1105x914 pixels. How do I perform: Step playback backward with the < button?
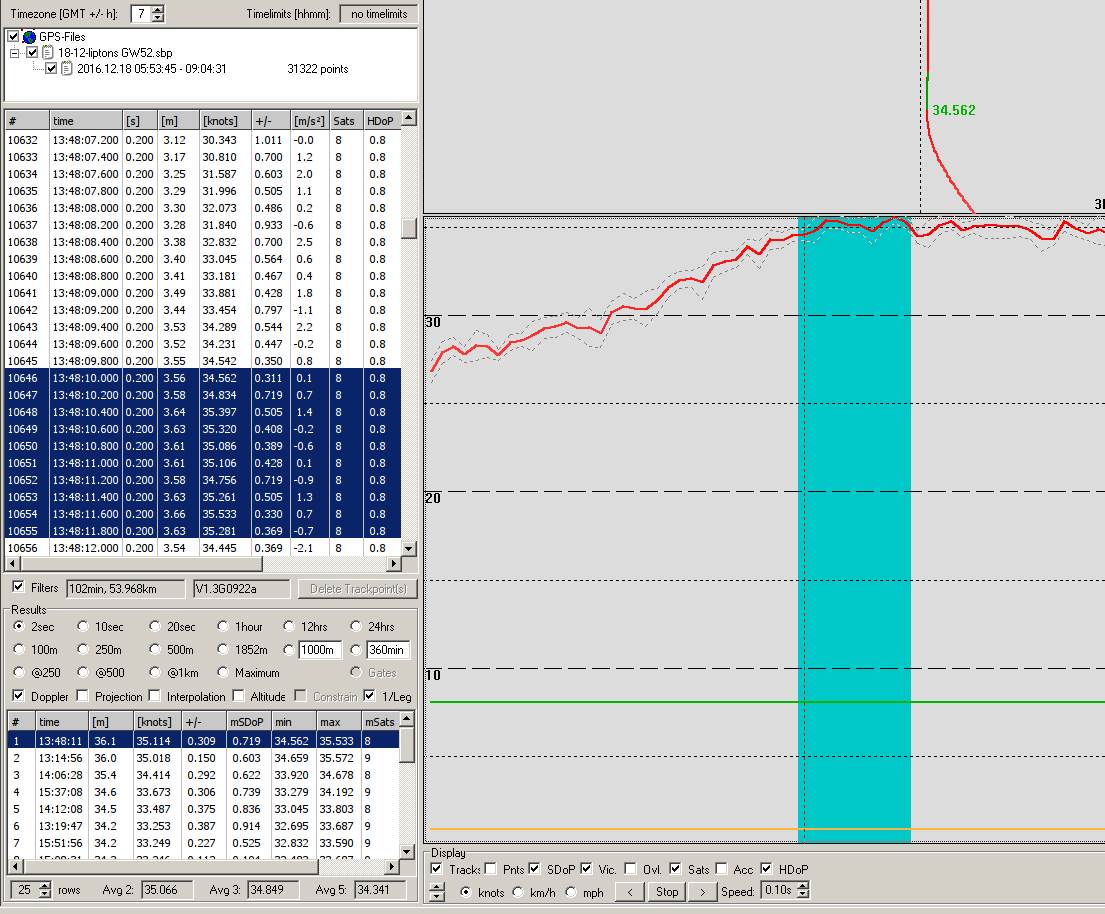tap(629, 892)
